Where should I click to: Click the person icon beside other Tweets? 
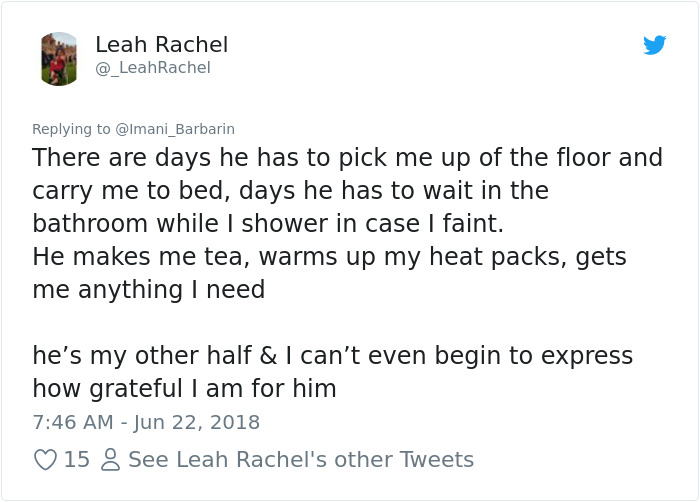110,460
